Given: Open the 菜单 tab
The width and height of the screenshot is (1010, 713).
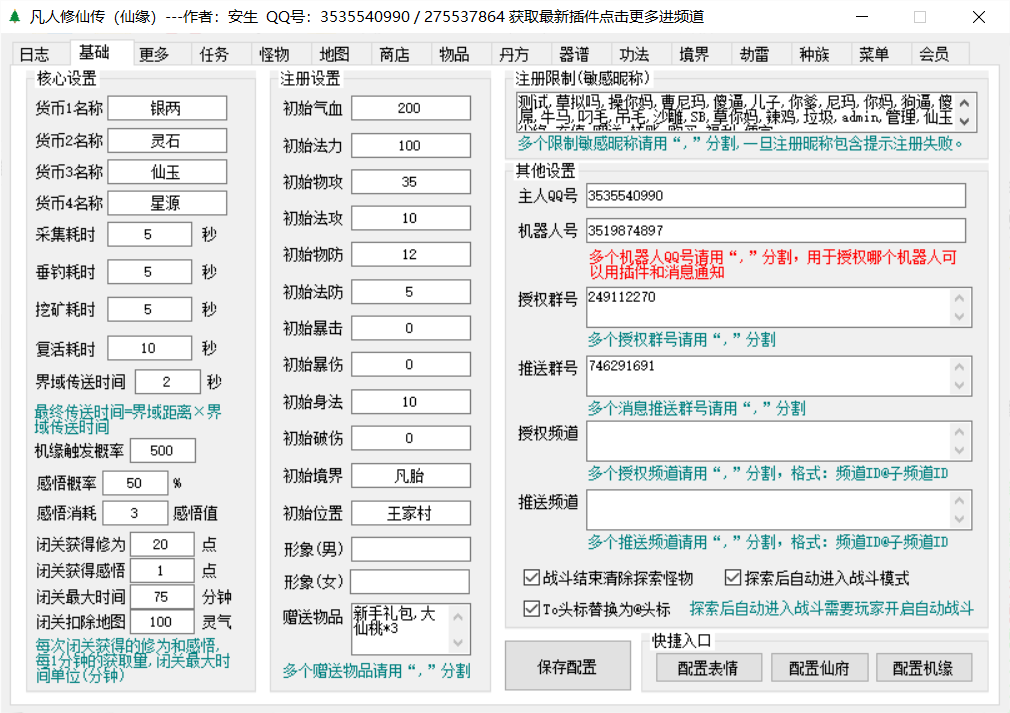Looking at the screenshot, I should (x=873, y=55).
